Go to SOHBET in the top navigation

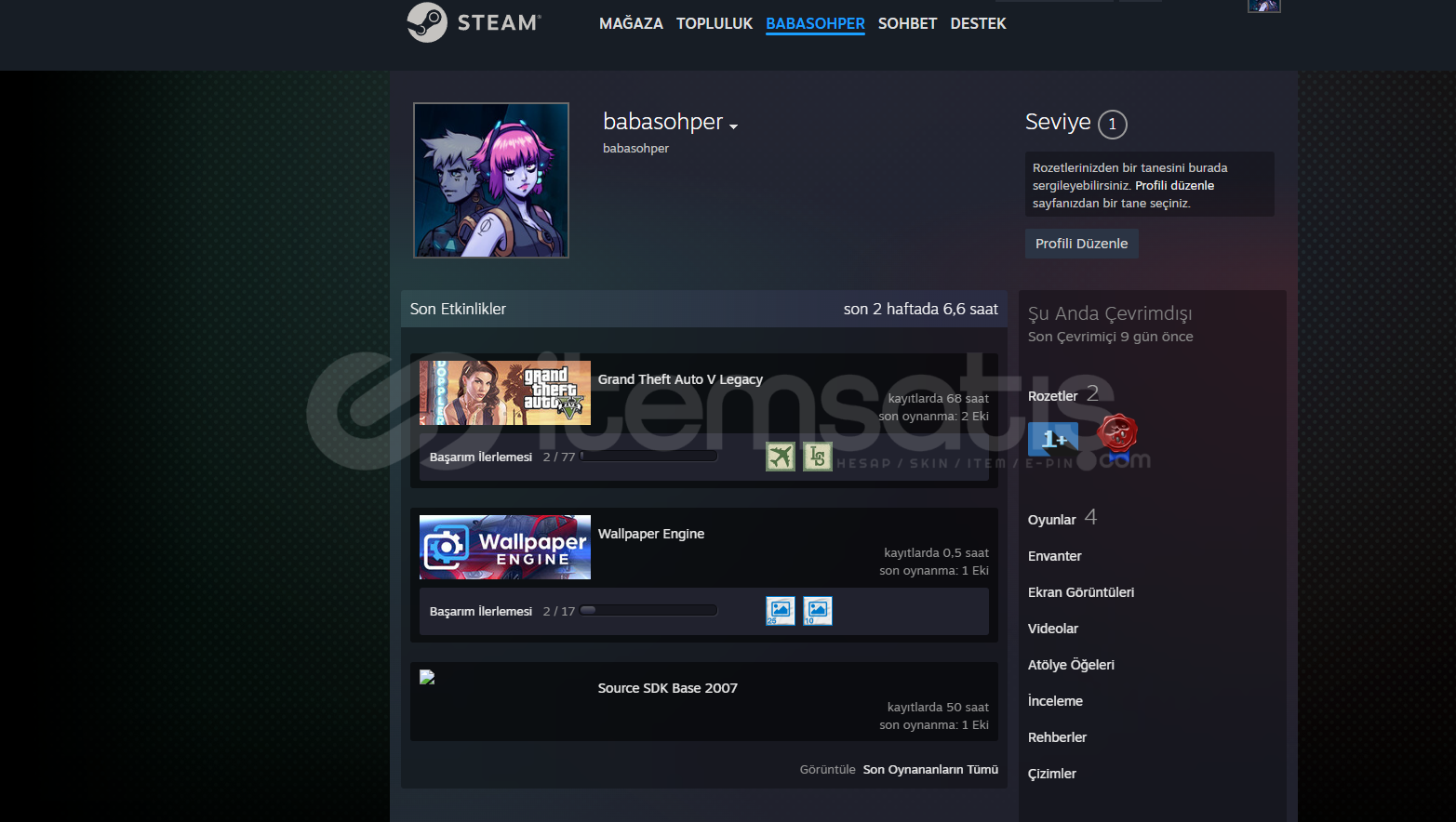pyautogui.click(x=907, y=23)
